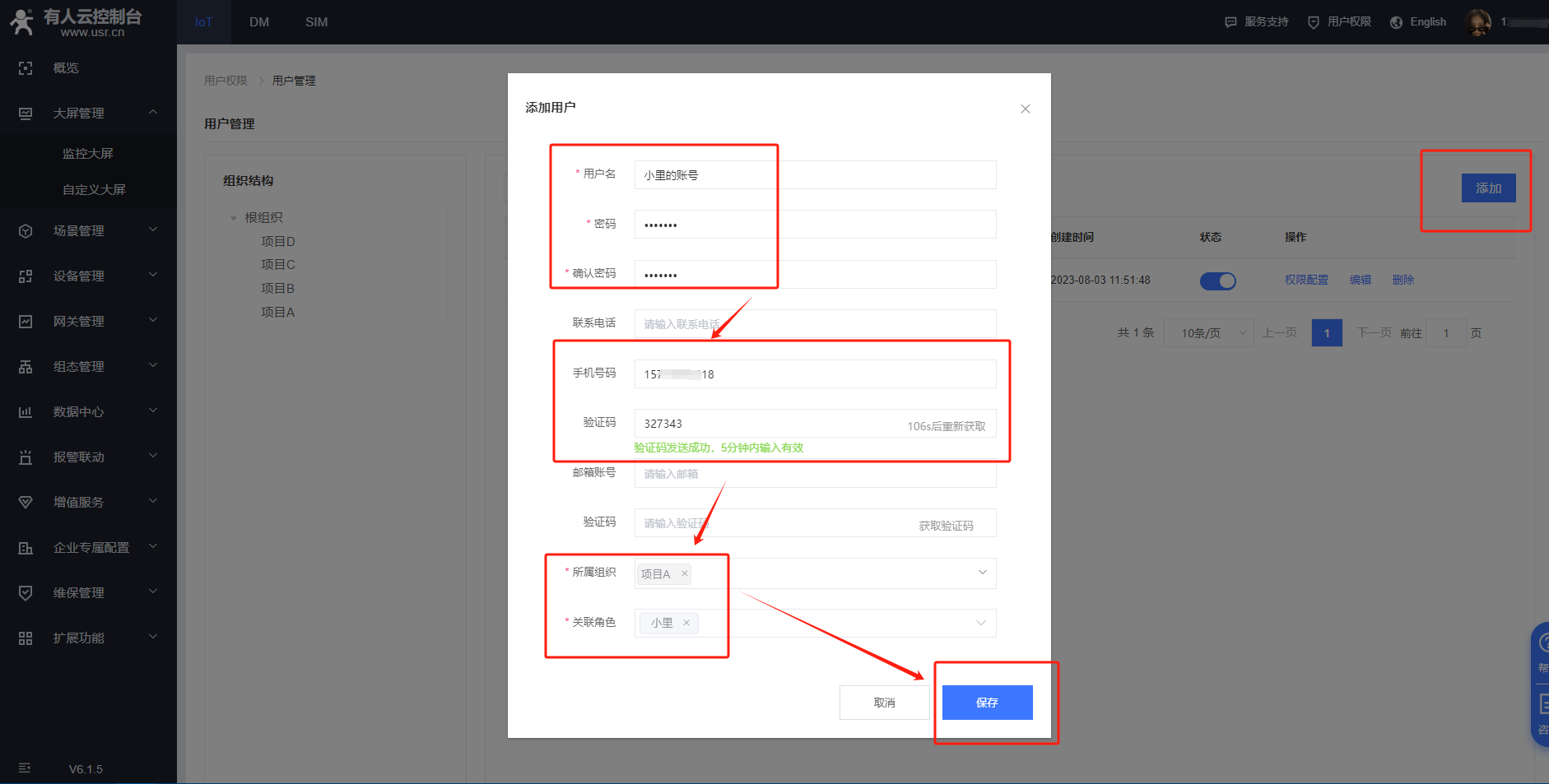The height and width of the screenshot is (784, 1549).
Task: Remove the 项目A tag via its x
Action: (684, 573)
